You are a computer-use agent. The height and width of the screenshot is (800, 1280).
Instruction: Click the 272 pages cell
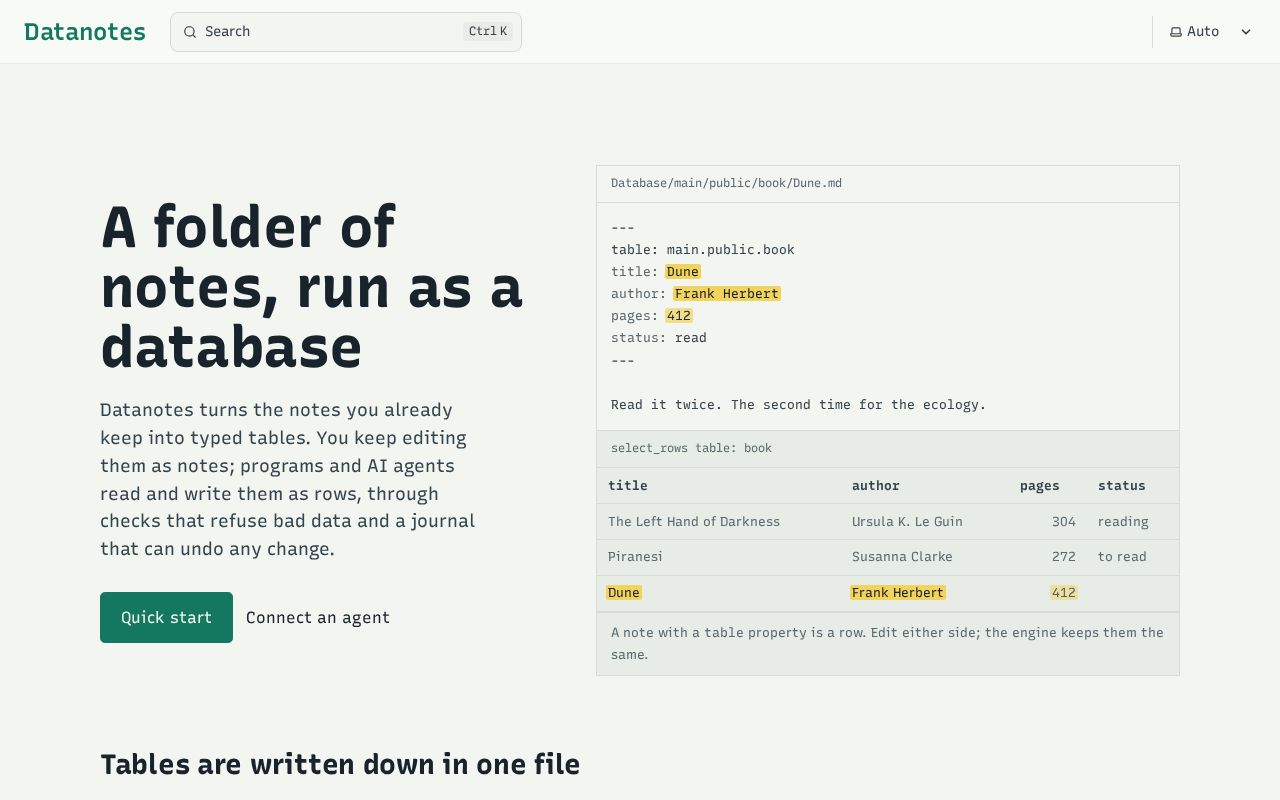tap(1064, 557)
